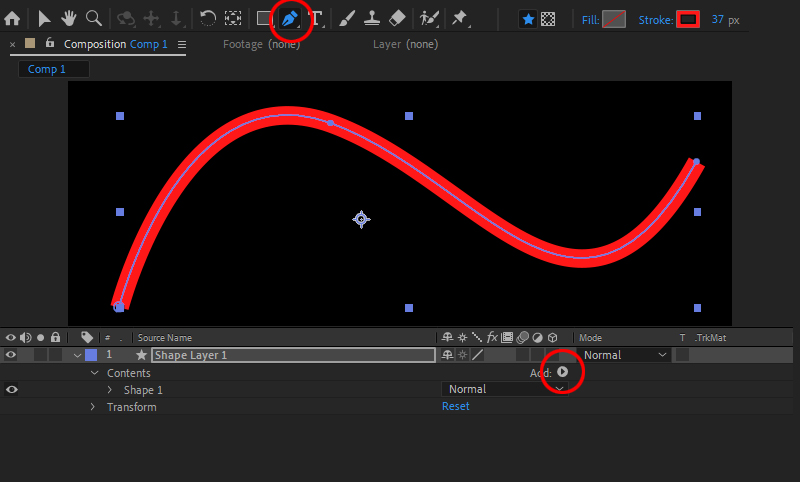Expand the Transform property group
800x482 pixels.
tap(93, 407)
